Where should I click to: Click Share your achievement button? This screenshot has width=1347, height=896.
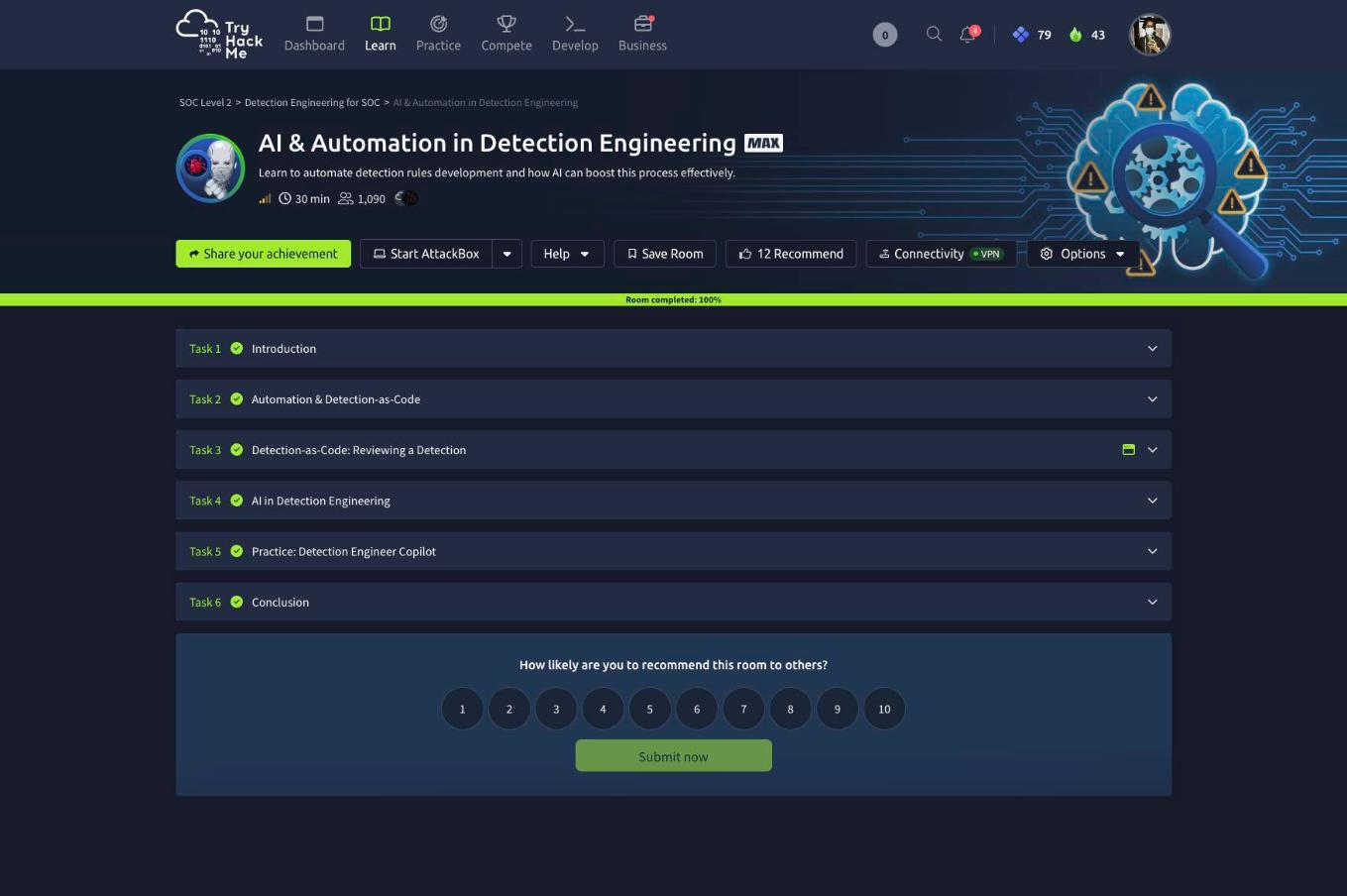coord(264,254)
